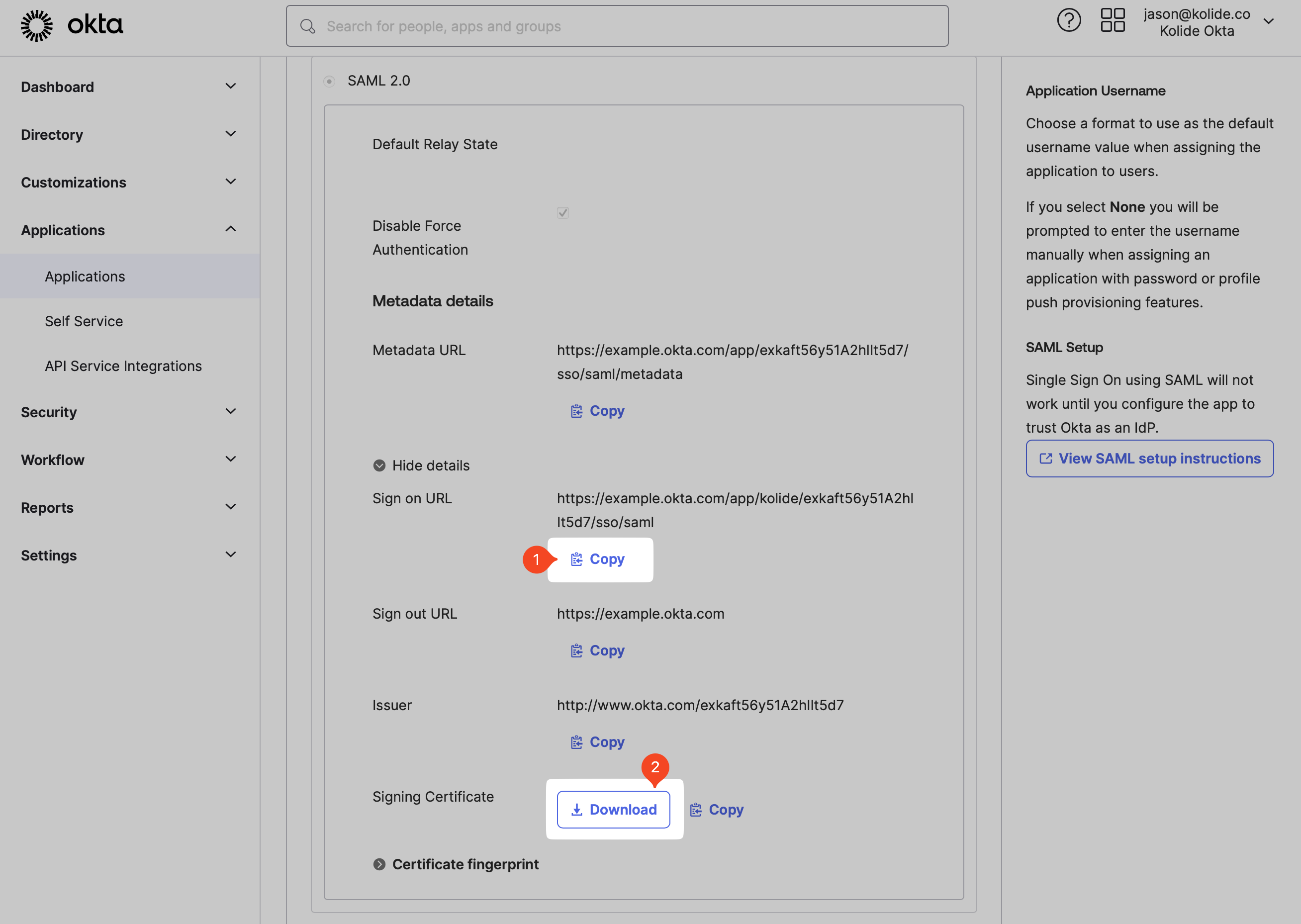The width and height of the screenshot is (1301, 924).
Task: Copy the Sign out URL
Action: [597, 650]
